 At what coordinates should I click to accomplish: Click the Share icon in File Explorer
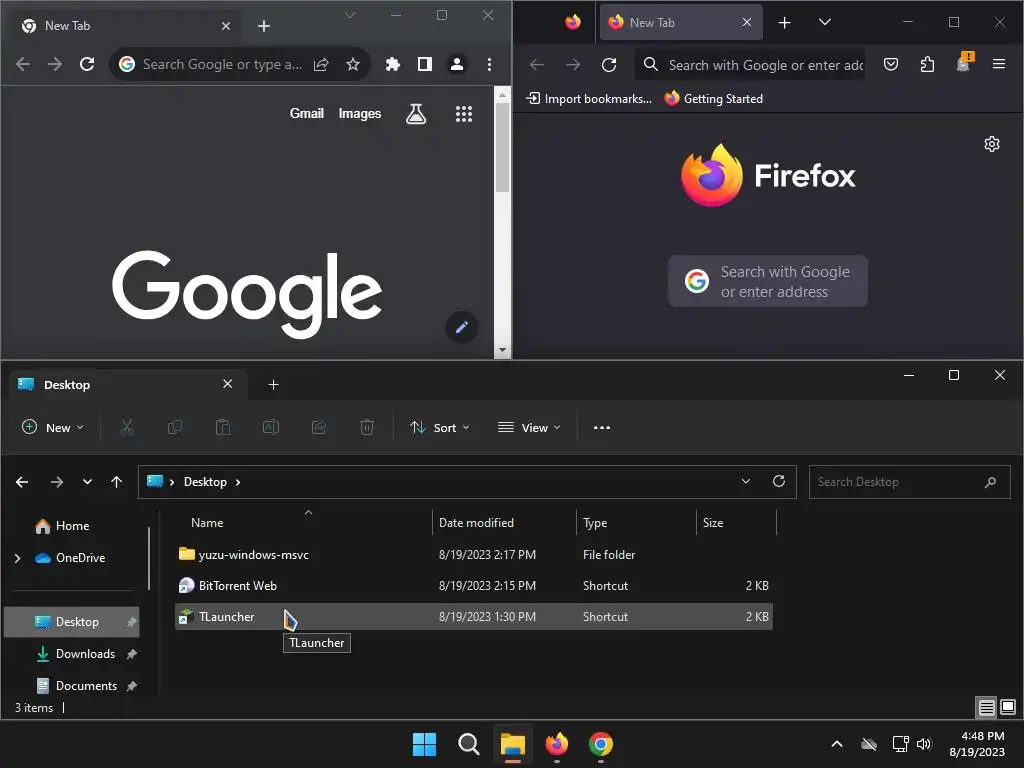(319, 428)
